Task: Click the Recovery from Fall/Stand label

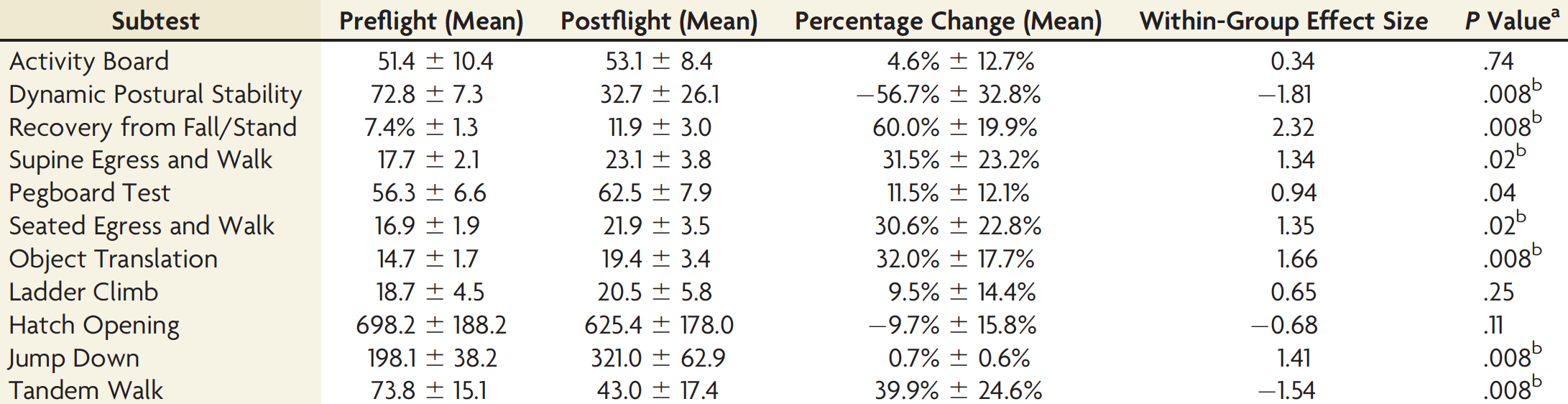Action: coord(152,127)
